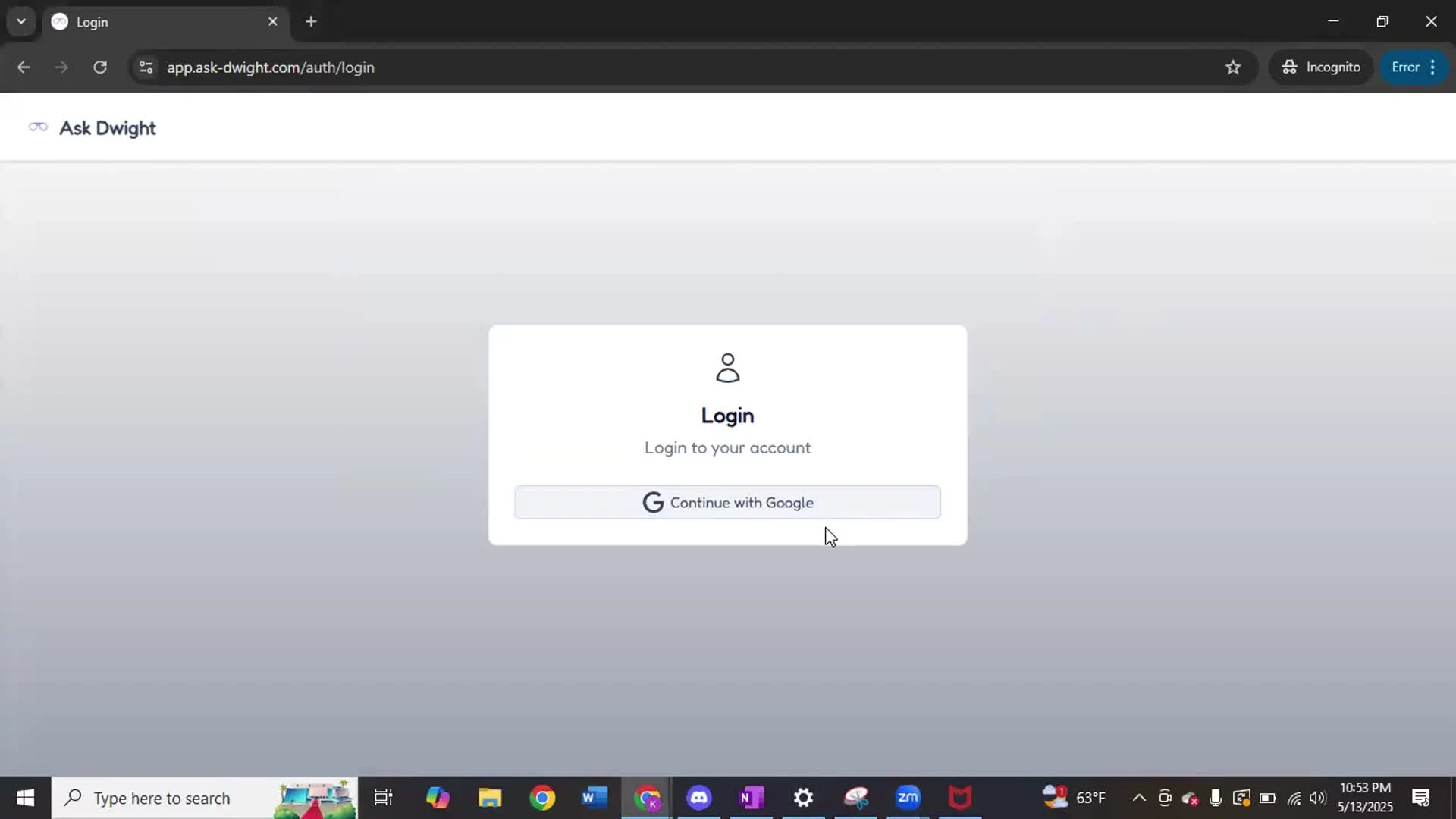Click the volume speaker tray icon
The width and height of the screenshot is (1456, 819).
pos(1318,798)
